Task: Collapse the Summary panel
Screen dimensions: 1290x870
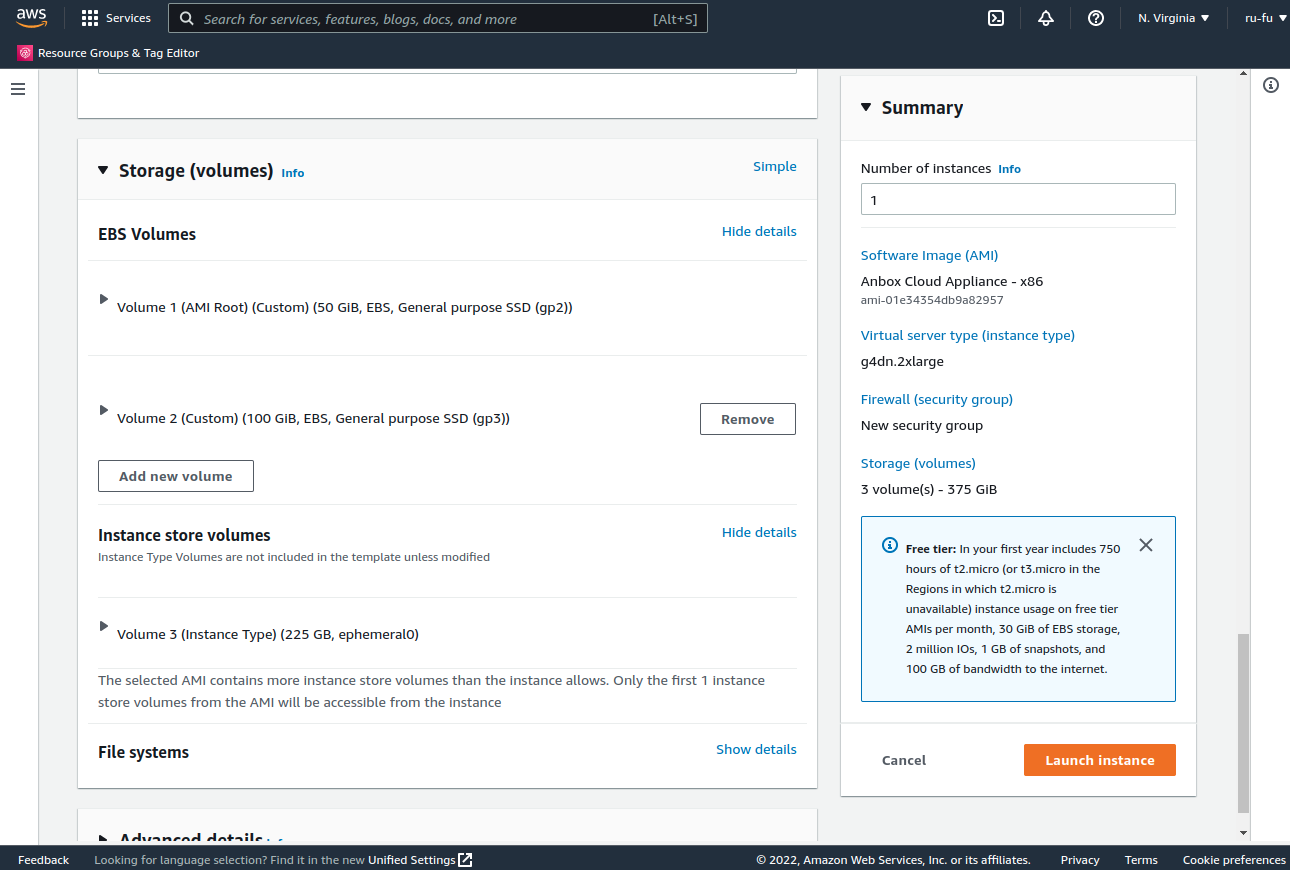Action: [x=866, y=107]
